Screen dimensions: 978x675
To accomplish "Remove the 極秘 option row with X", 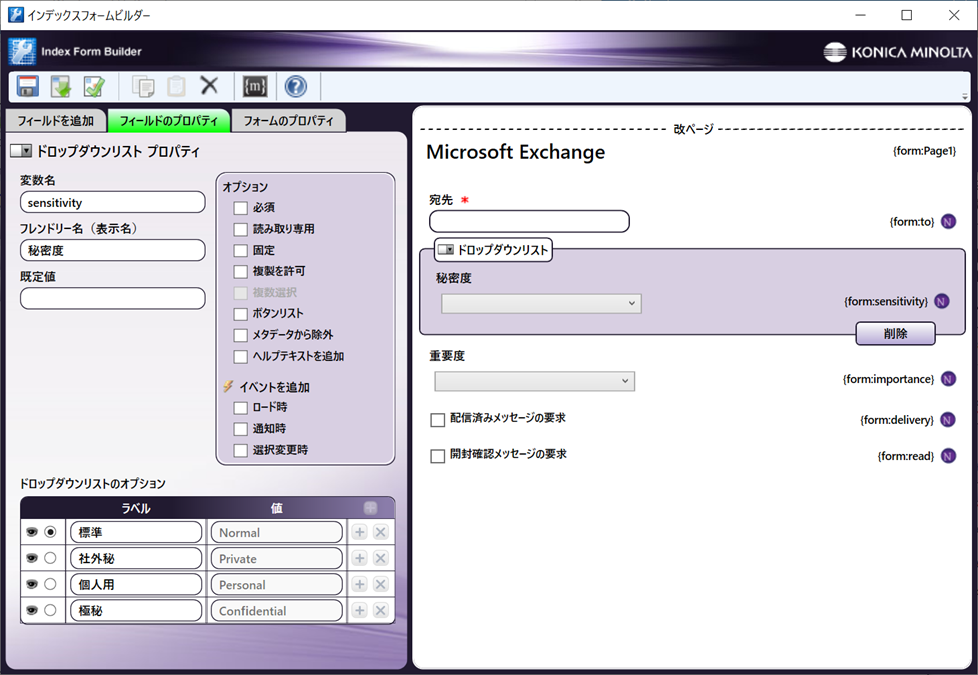I will coord(380,611).
